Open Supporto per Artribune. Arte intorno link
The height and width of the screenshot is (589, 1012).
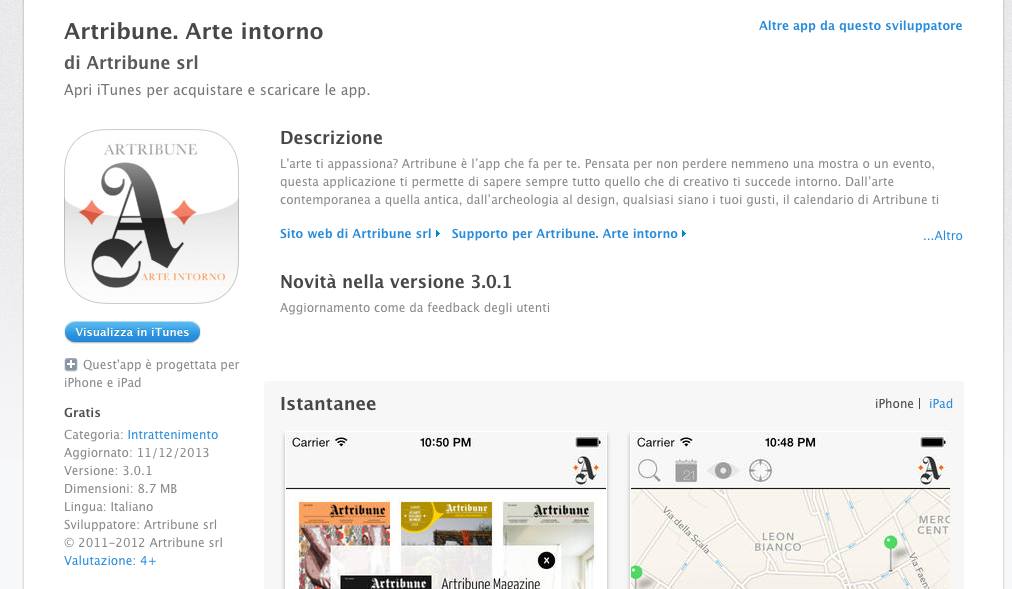pos(569,234)
